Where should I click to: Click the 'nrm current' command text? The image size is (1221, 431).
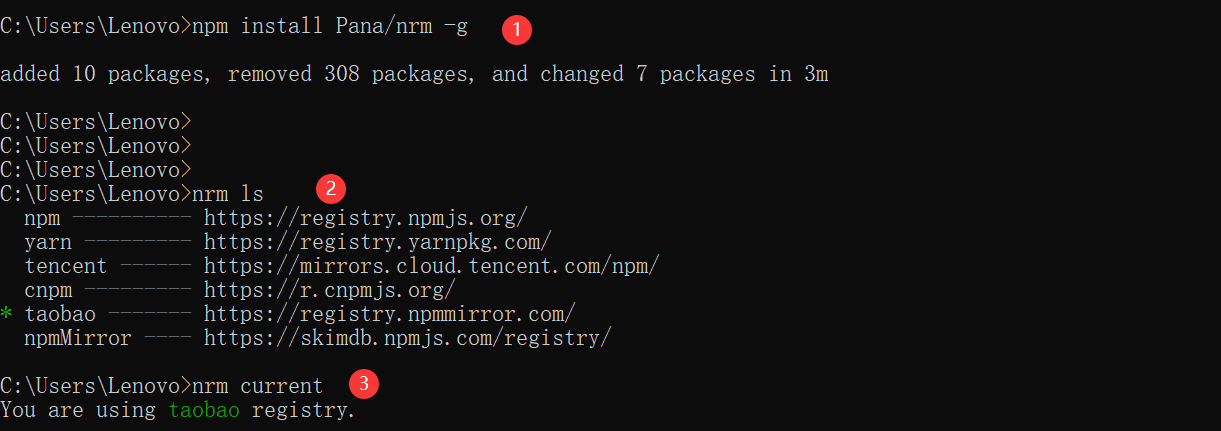tap(258, 386)
